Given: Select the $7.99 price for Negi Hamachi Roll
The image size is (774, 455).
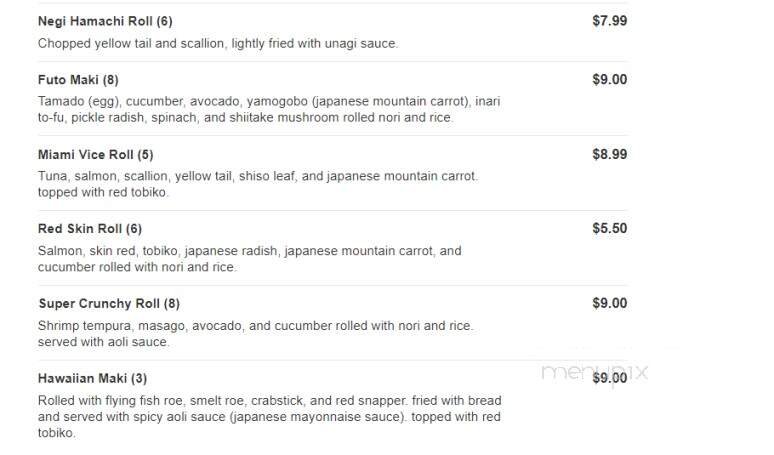Looking at the screenshot, I should (x=609, y=20).
